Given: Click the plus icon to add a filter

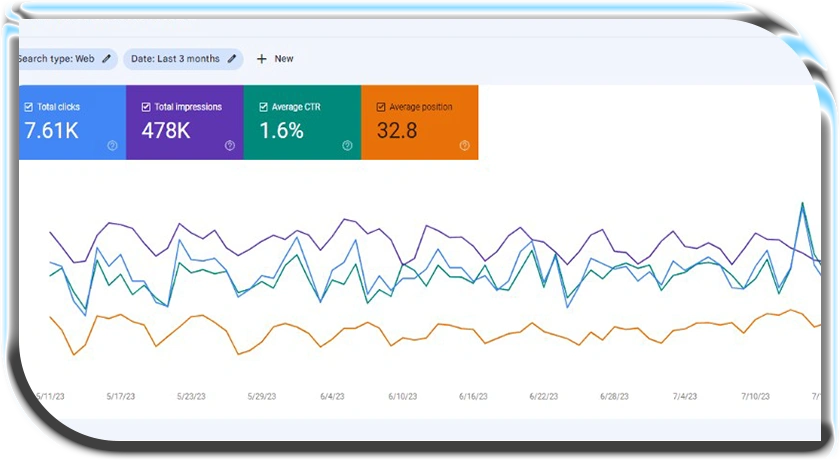Looking at the screenshot, I should pos(262,59).
